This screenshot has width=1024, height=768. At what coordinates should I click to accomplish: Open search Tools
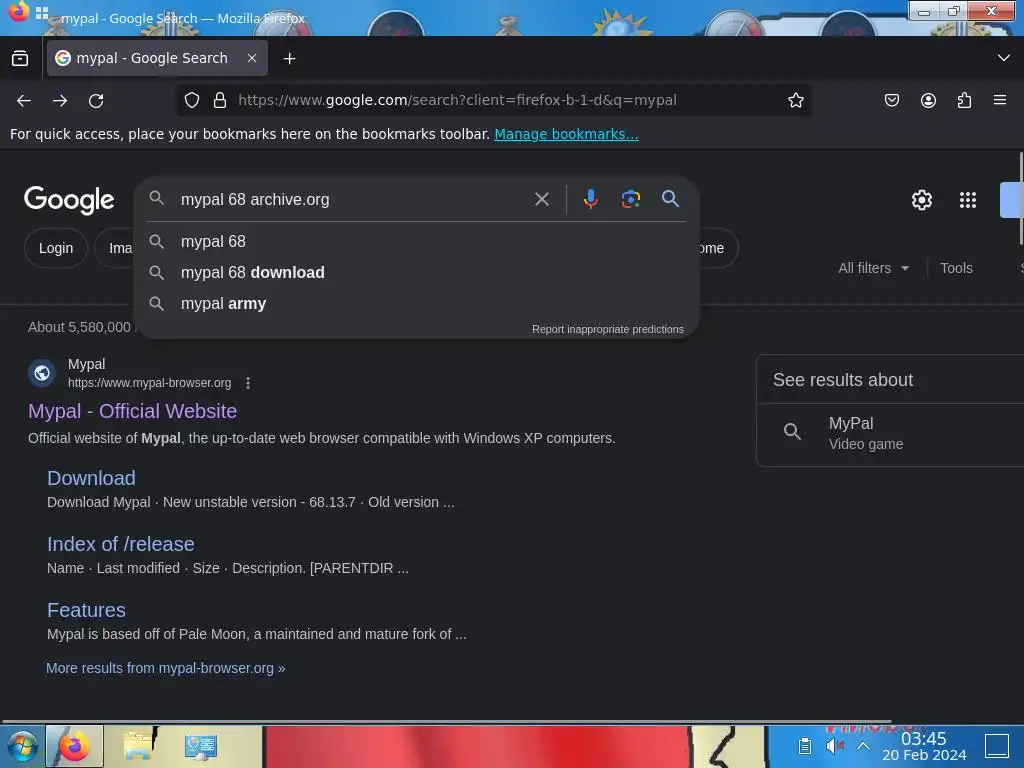pos(956,268)
